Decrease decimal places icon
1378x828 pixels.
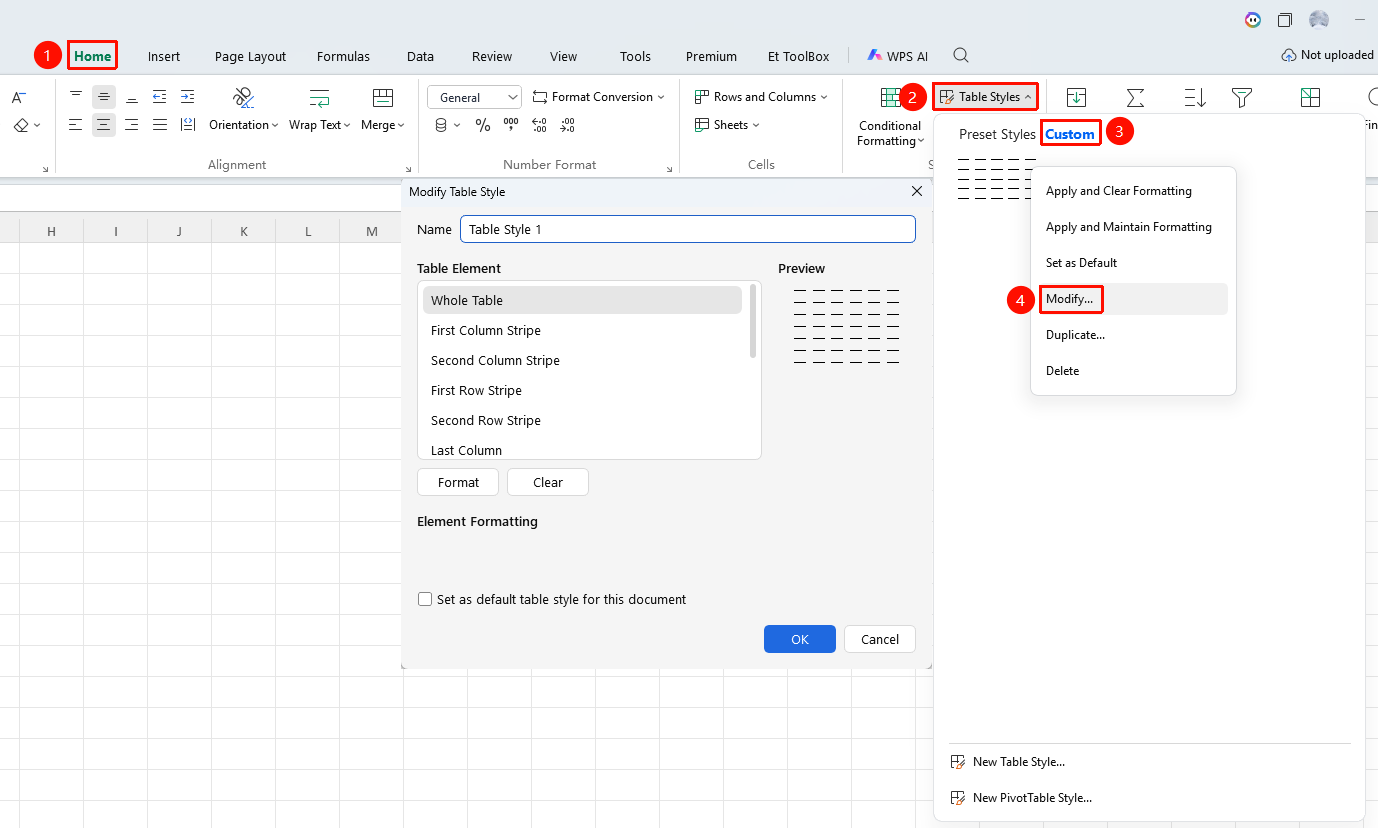pyautogui.click(x=567, y=125)
